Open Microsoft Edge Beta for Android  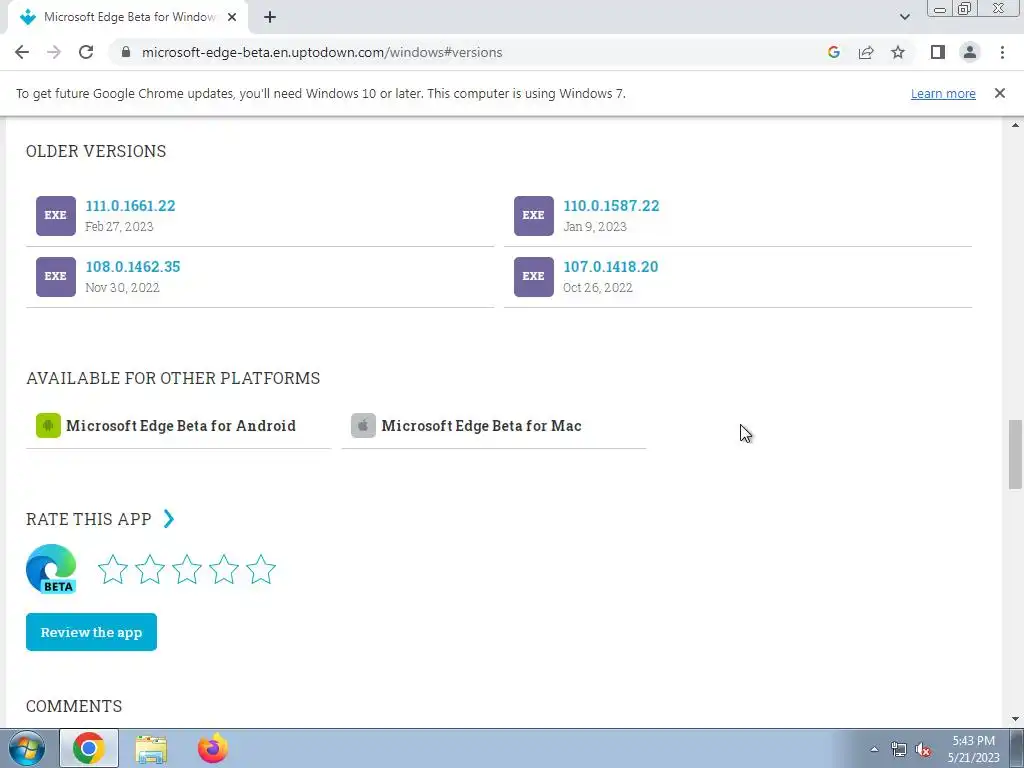(x=181, y=426)
